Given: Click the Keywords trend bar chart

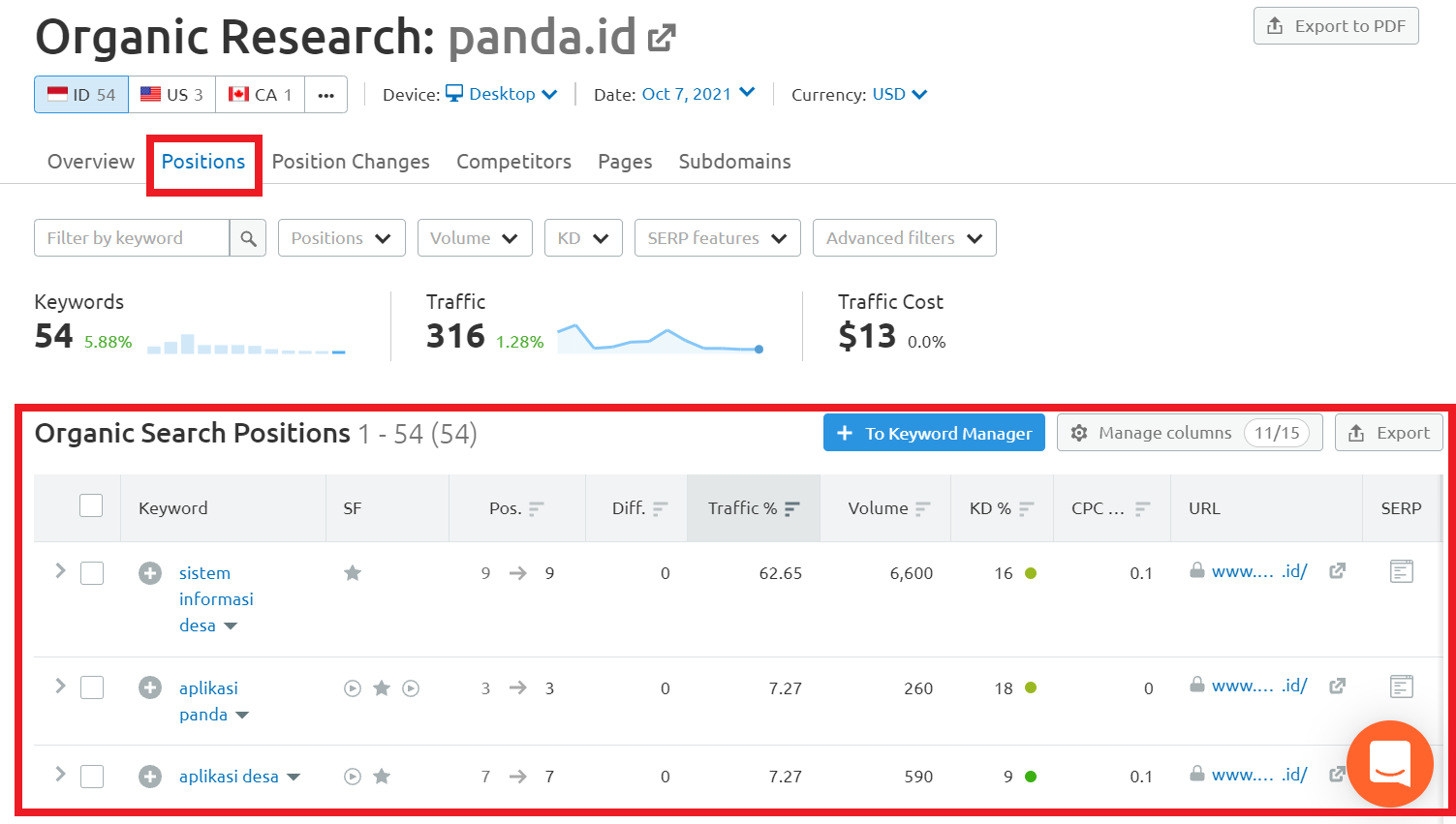Looking at the screenshot, I should [246, 344].
